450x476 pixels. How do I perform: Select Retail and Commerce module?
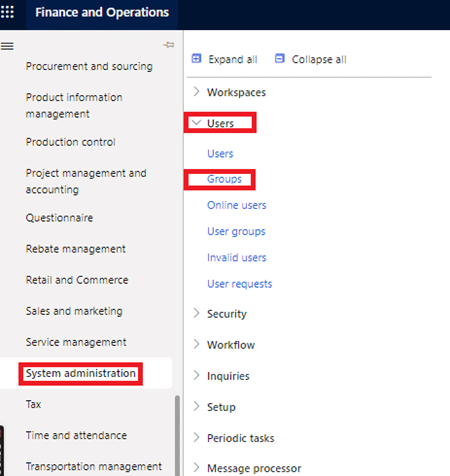[77, 280]
